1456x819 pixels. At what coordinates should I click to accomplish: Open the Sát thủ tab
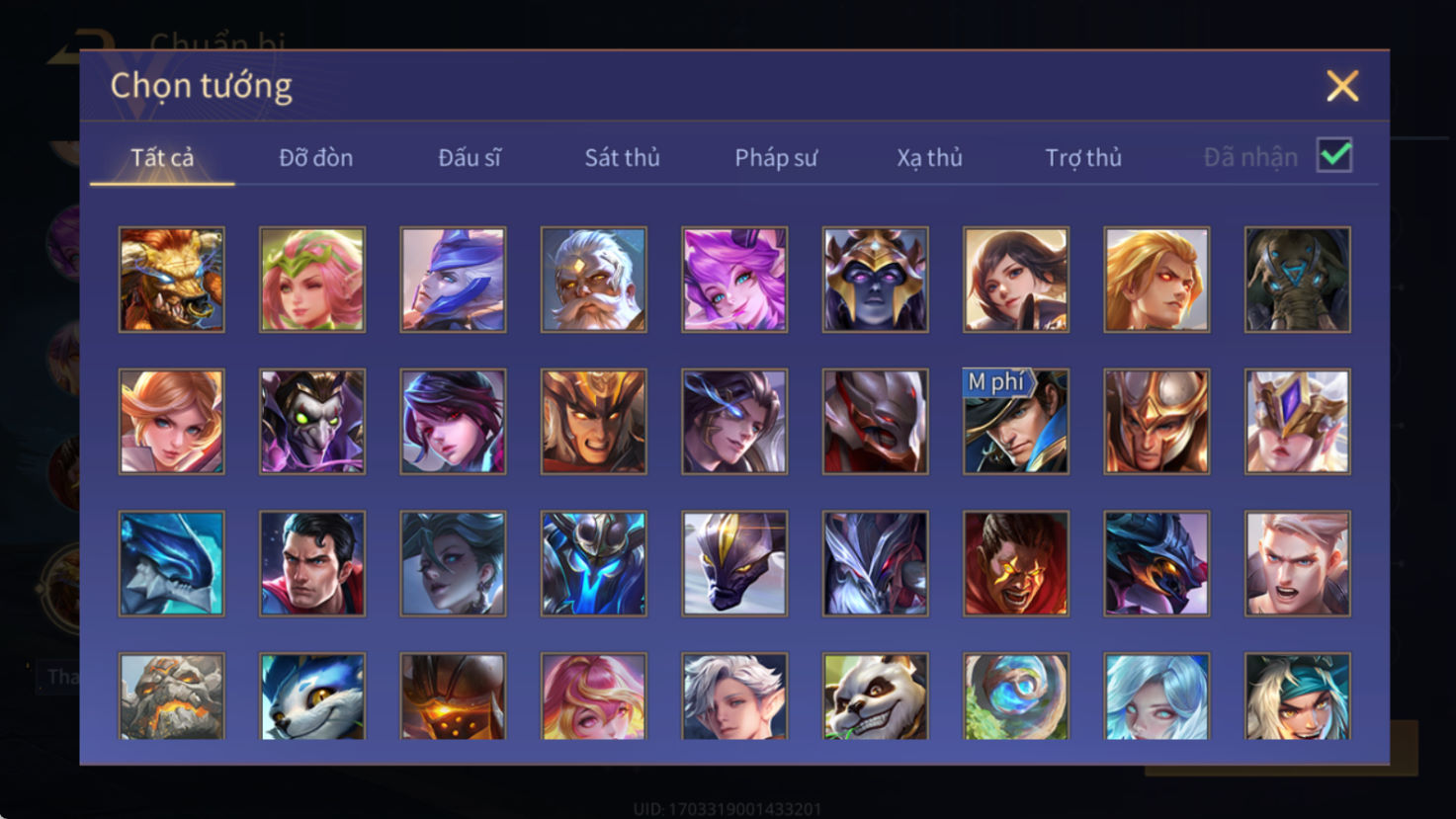(x=622, y=157)
